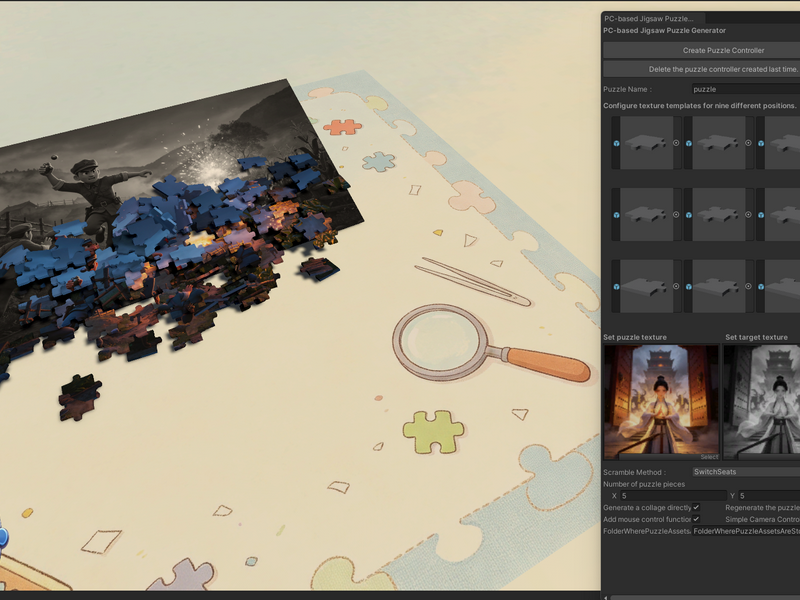
Task: Click the 'Number of puzzle pieces' label
Action: [x=644, y=484]
